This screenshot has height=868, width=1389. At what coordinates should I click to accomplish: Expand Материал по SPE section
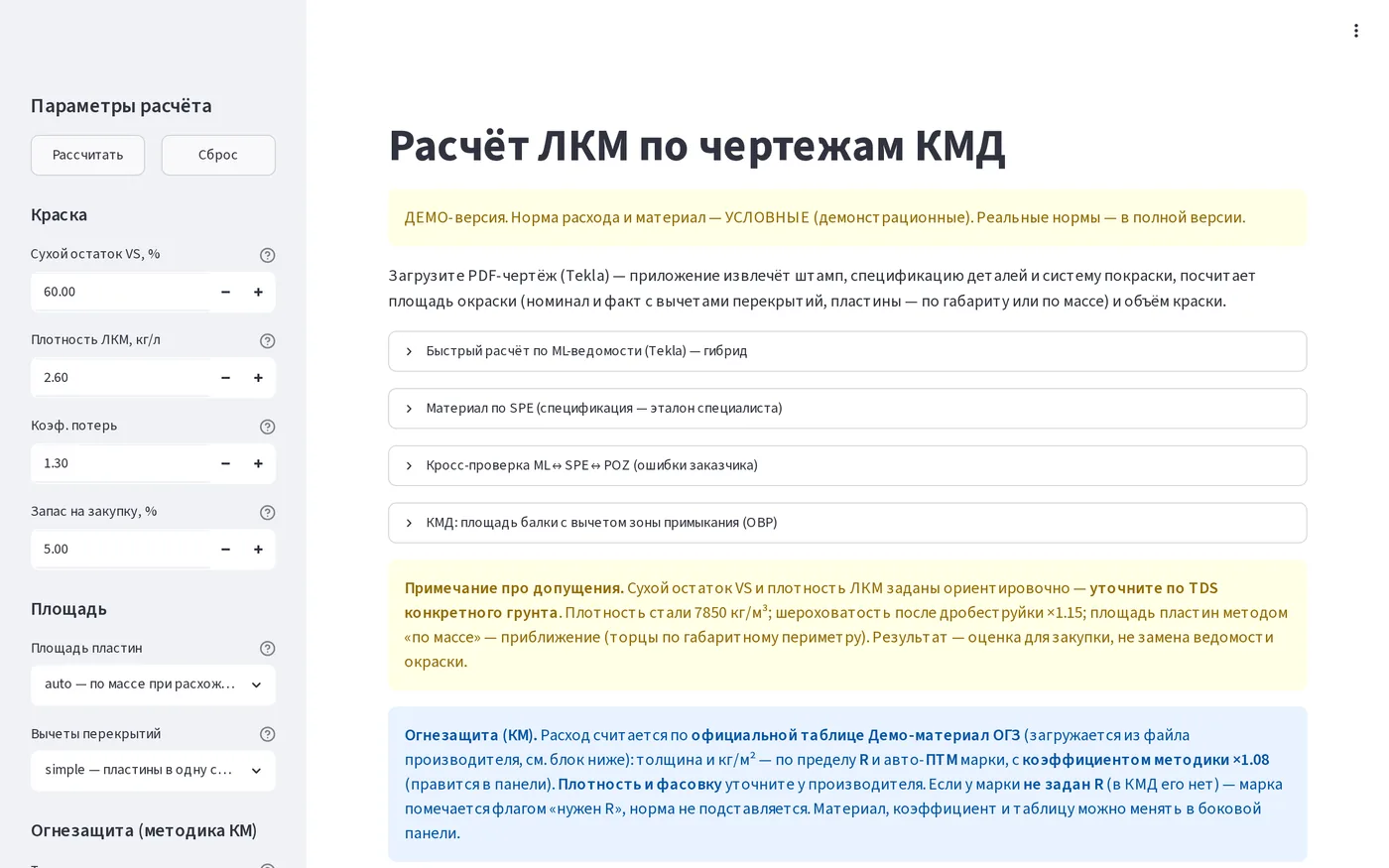847,409
